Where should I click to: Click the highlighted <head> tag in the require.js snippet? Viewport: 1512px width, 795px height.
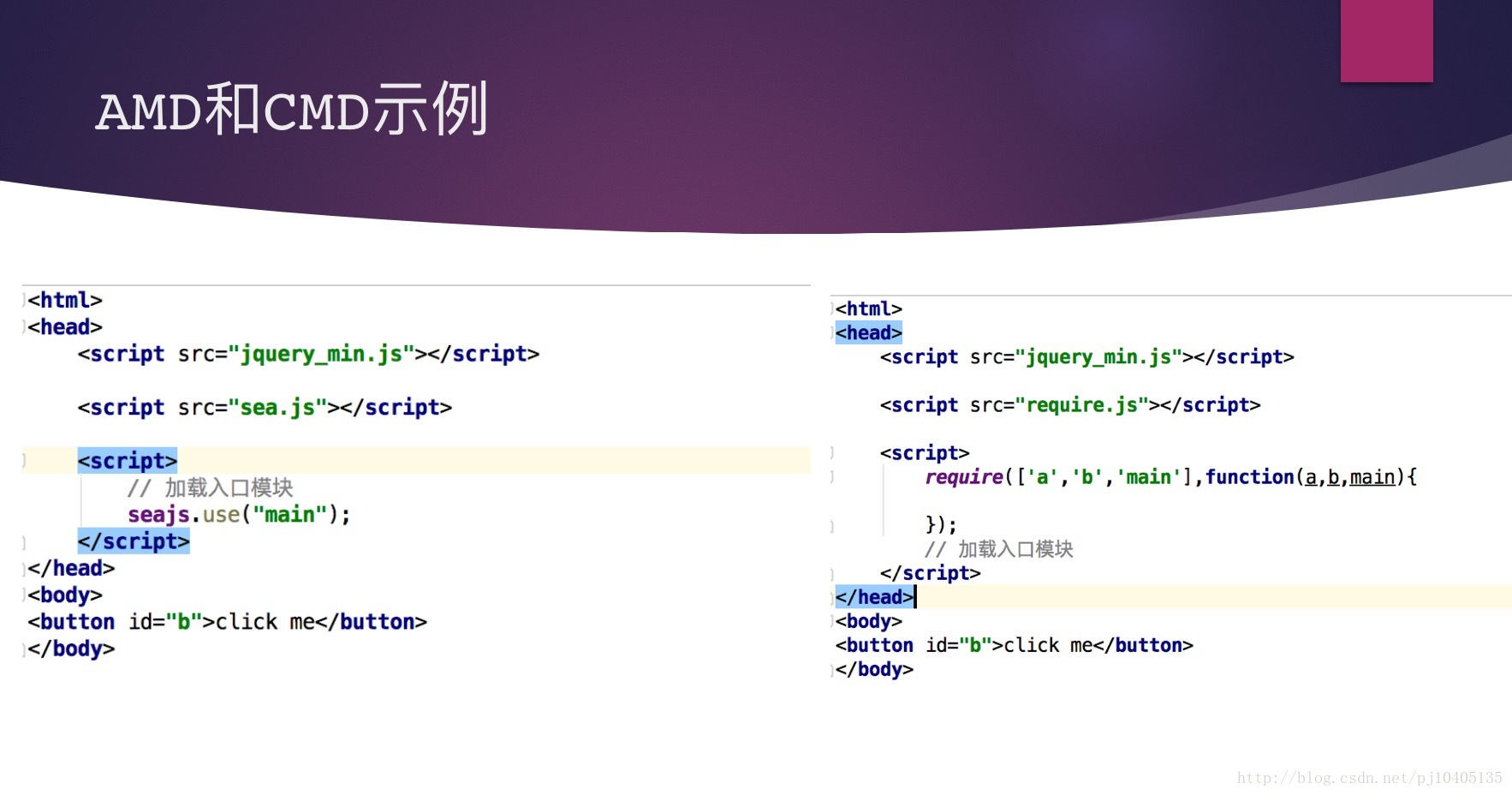[868, 332]
